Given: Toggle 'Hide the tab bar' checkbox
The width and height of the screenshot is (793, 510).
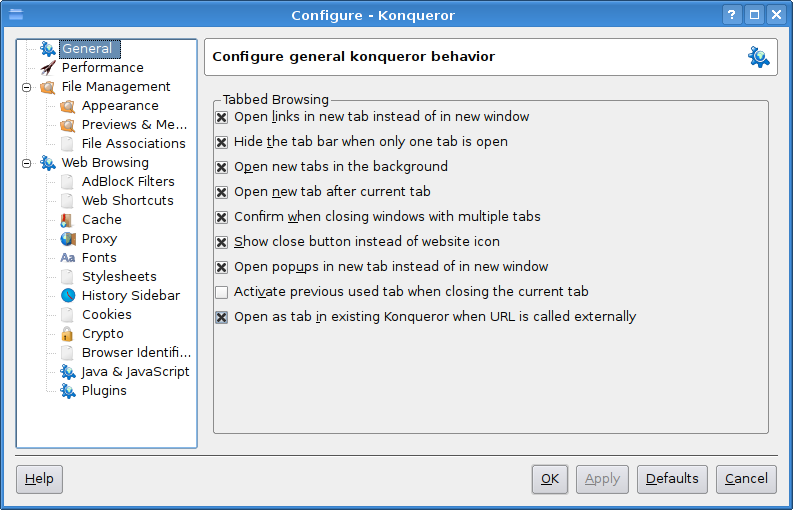Looking at the screenshot, I should pos(222,142).
